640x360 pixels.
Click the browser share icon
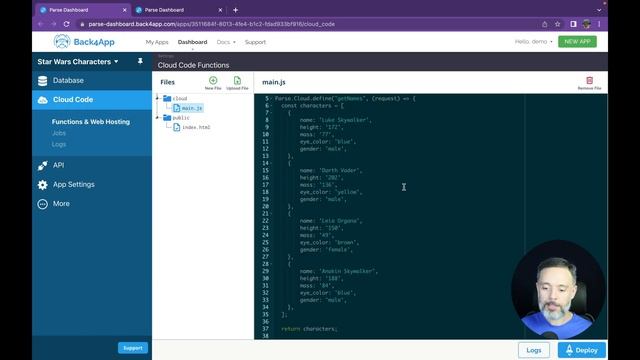coord(544,24)
